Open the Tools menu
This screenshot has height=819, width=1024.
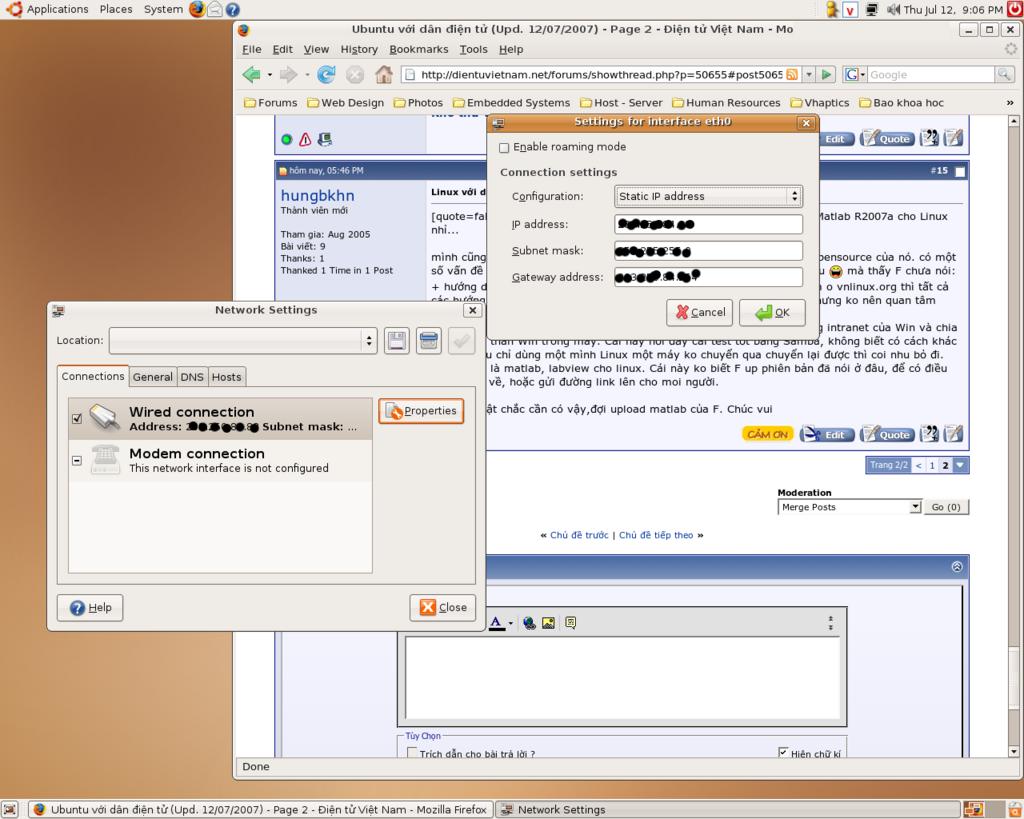(473, 49)
